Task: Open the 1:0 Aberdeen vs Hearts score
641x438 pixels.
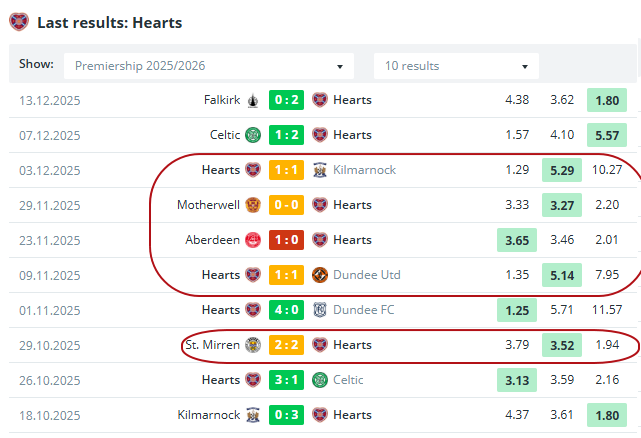Action: [286, 240]
